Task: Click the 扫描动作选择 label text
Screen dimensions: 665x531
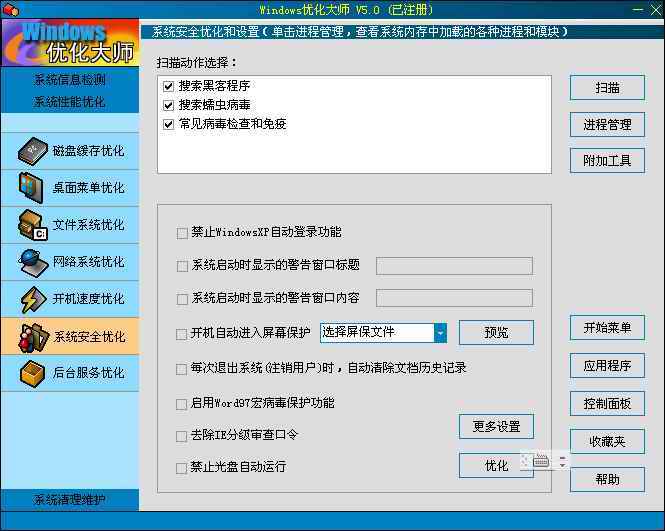Action: [197, 63]
